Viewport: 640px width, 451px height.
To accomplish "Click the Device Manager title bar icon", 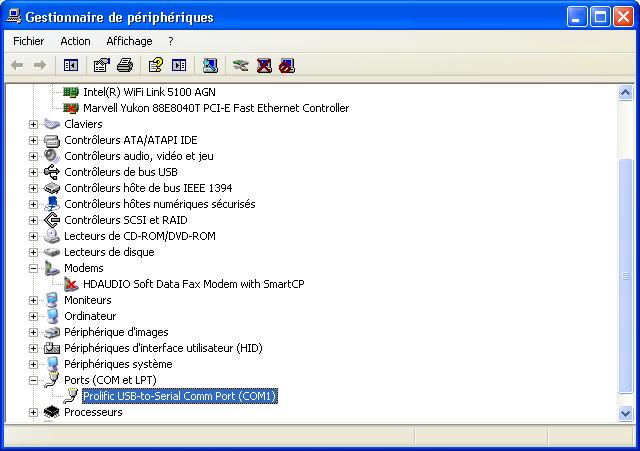I will (x=14, y=16).
